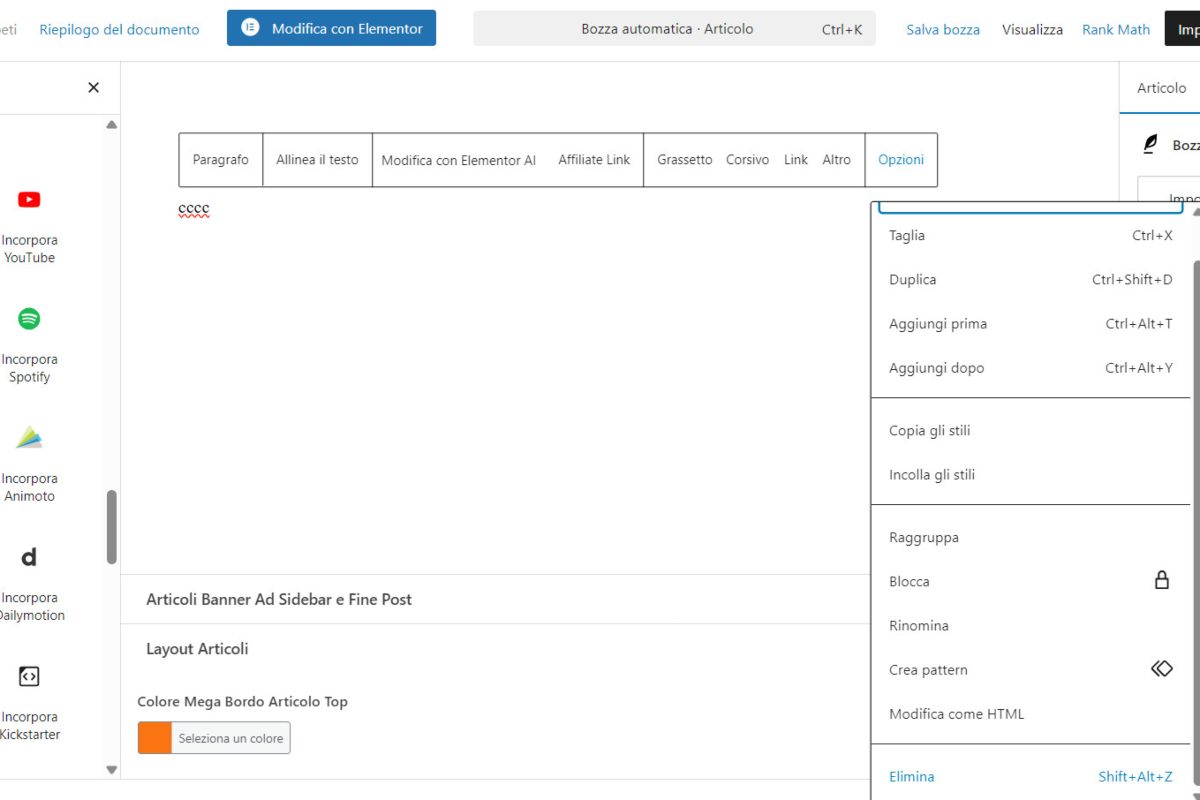Screen dimensions: 1200x800
Task: Open the Affiliate Link tool
Action: pos(593,159)
